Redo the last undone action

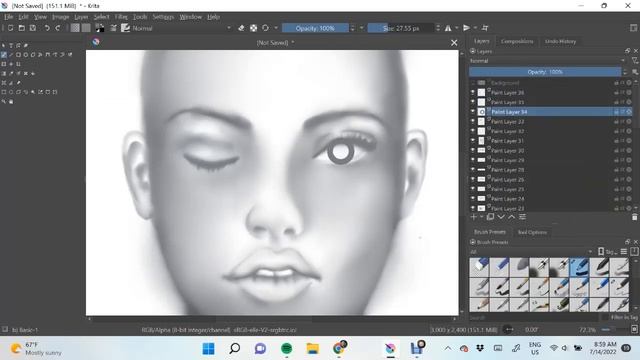click(x=58, y=28)
